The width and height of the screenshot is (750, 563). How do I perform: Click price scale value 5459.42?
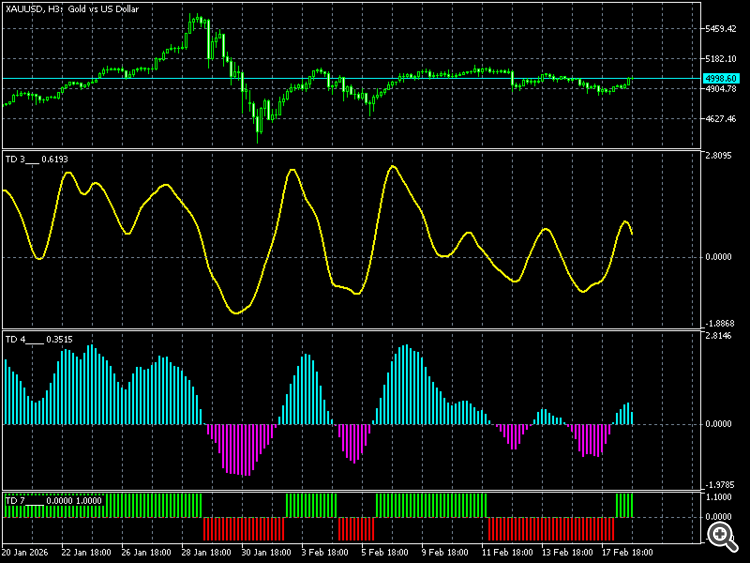click(721, 29)
